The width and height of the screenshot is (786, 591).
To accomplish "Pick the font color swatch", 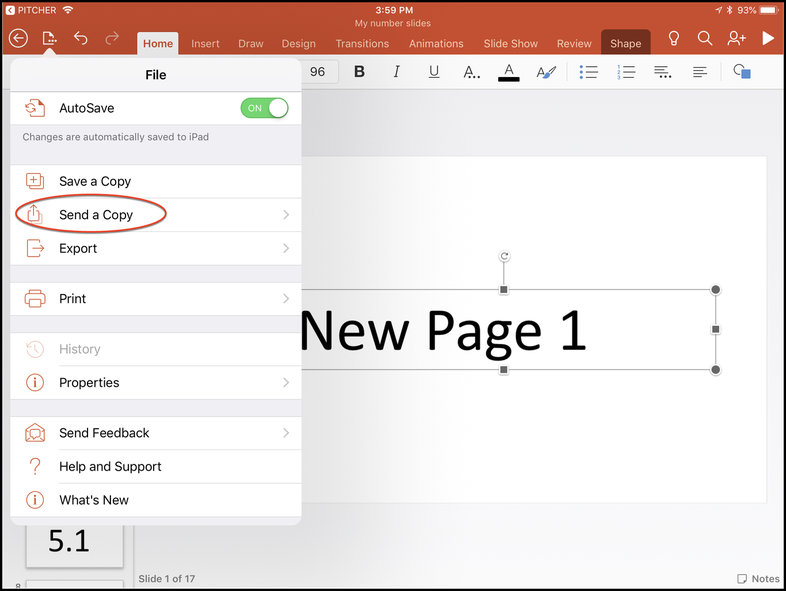I will click(x=508, y=72).
